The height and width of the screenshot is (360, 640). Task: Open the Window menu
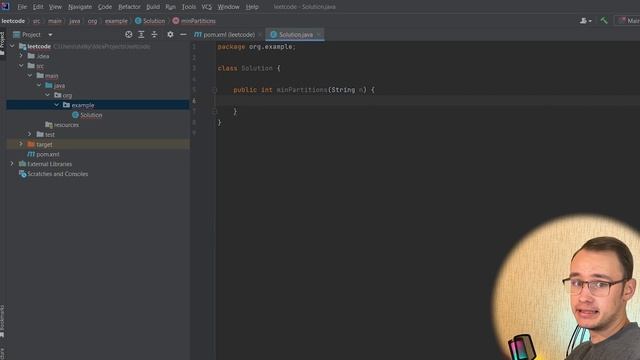(228, 7)
